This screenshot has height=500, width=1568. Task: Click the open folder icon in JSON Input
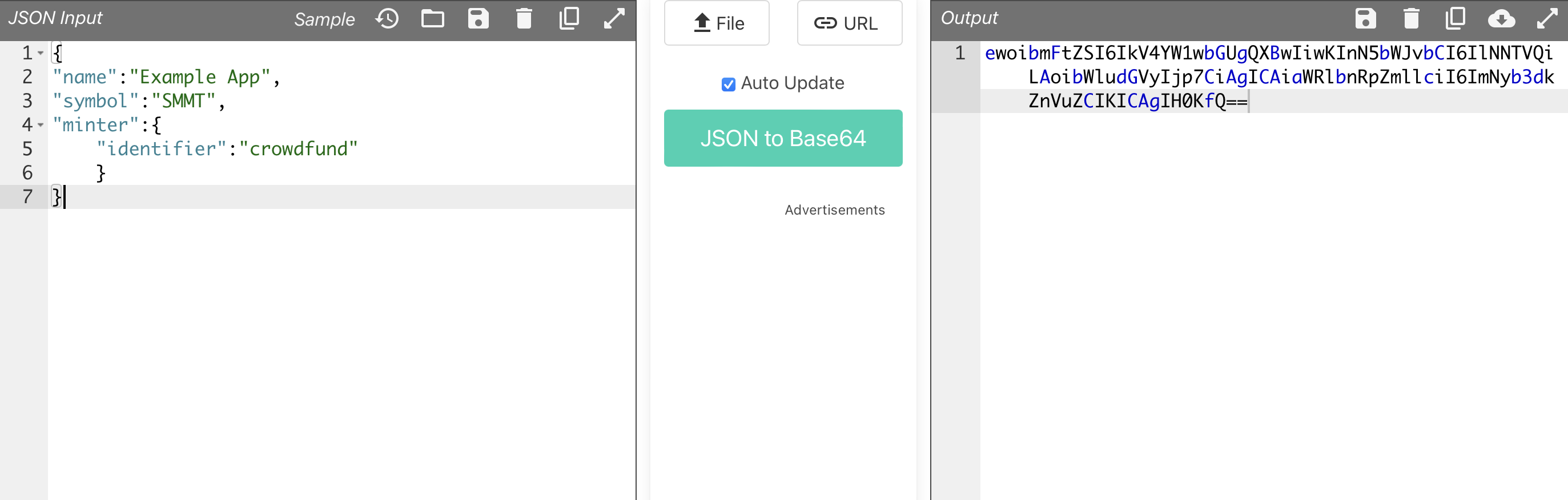coord(432,19)
